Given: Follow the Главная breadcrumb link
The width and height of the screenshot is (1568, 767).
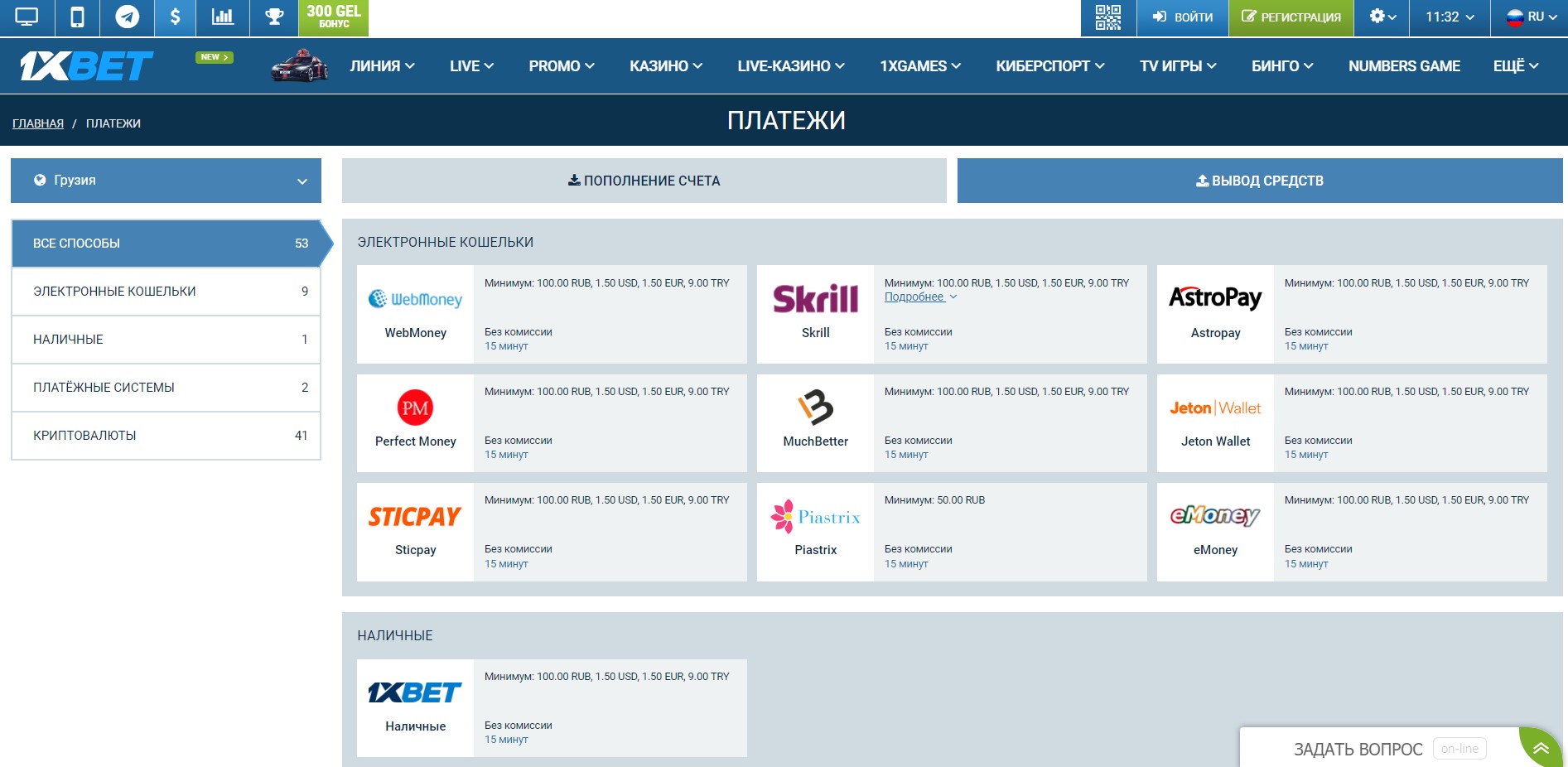Looking at the screenshot, I should click(x=38, y=123).
